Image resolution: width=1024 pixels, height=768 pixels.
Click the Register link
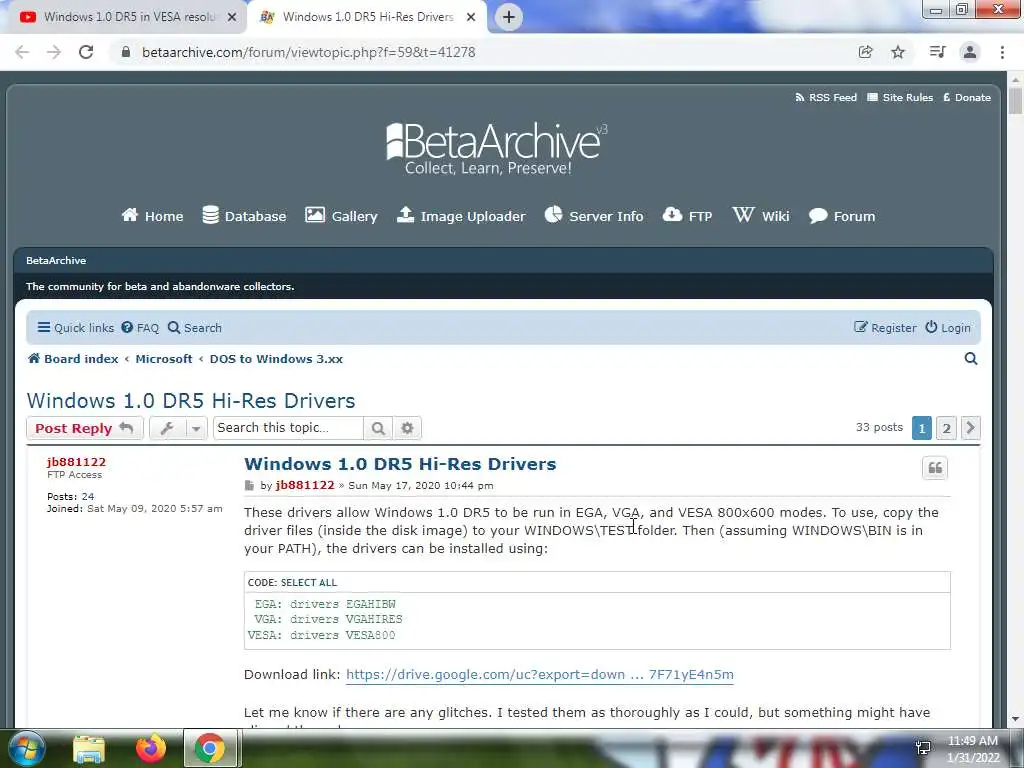point(885,328)
